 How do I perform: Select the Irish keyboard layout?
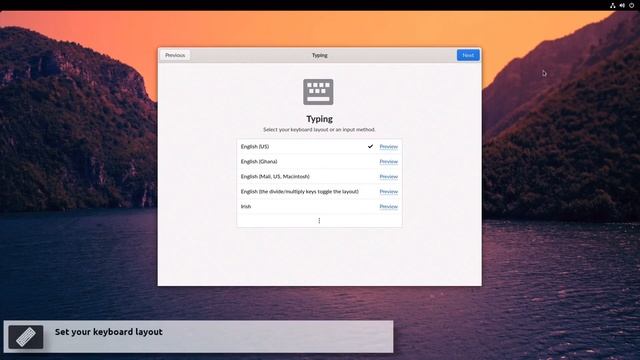coord(319,207)
